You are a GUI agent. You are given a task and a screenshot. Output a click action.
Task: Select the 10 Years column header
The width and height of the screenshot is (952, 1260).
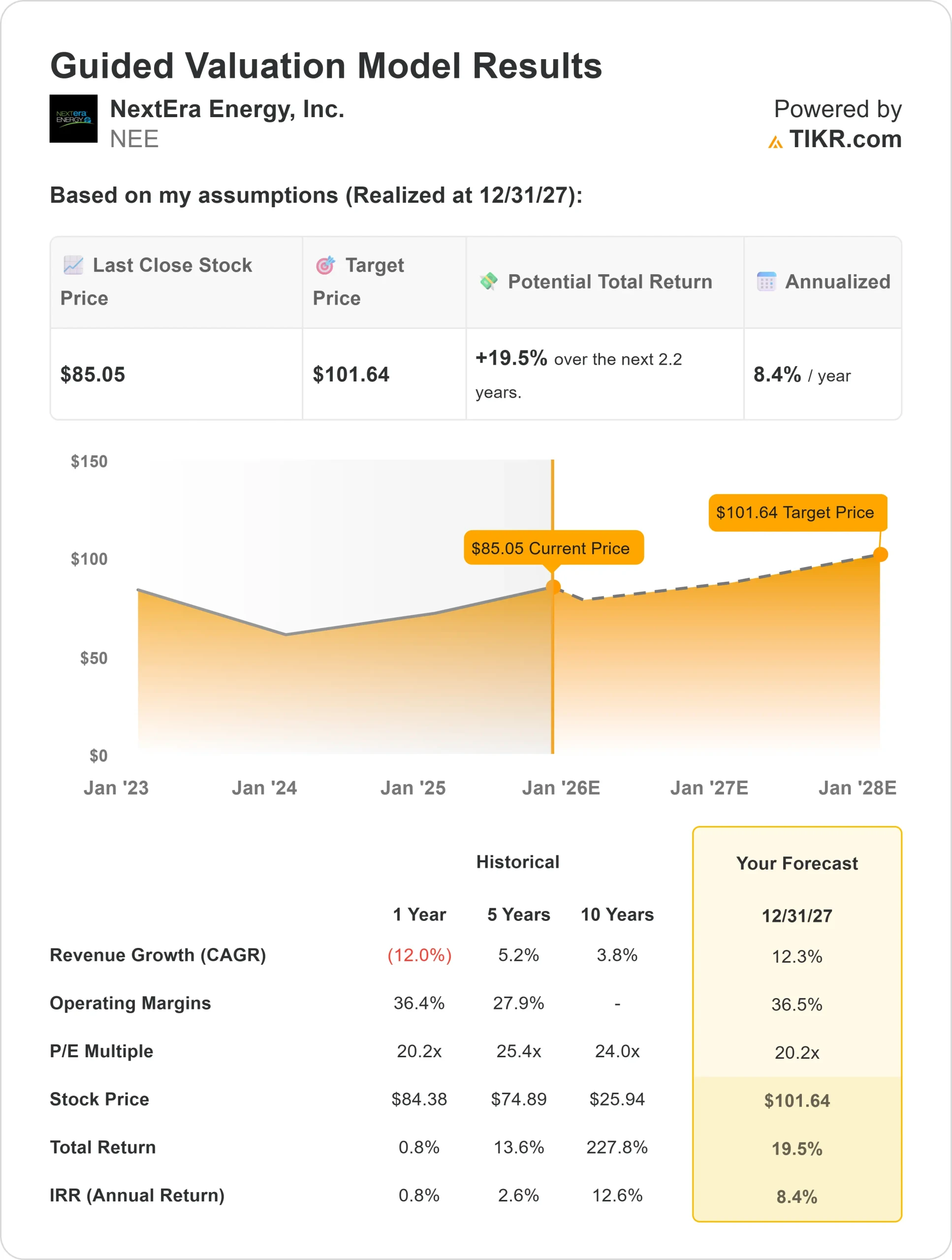(x=617, y=914)
